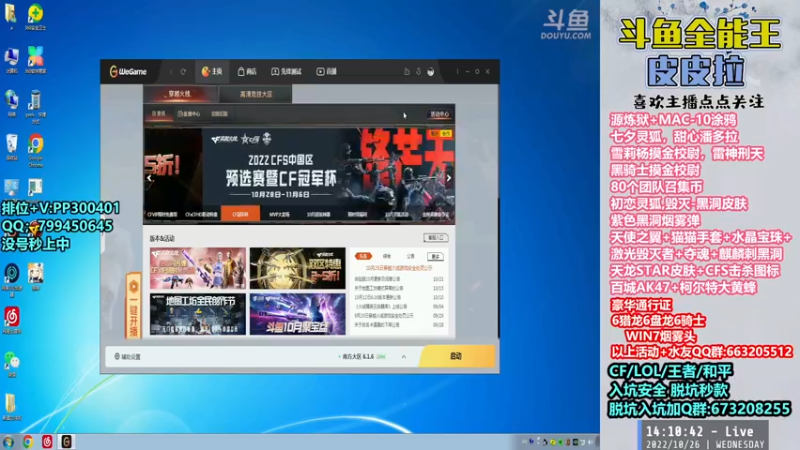
Task: Open the 360 software manager desktop icon
Action: click(35, 60)
